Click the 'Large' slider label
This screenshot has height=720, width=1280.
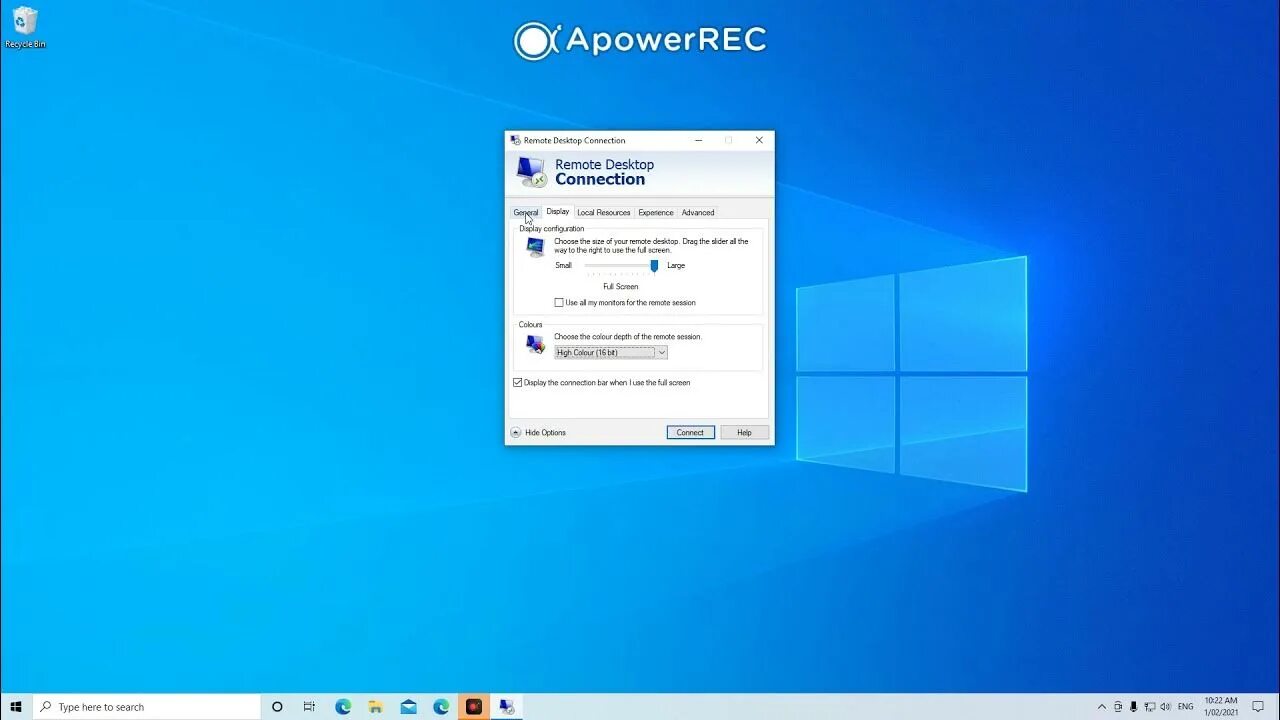click(x=676, y=266)
